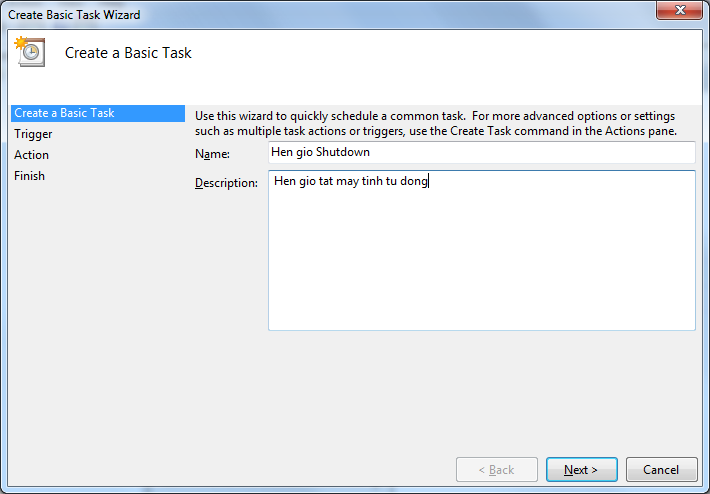
Task: Open the Action step in sidebar
Action: [31, 155]
